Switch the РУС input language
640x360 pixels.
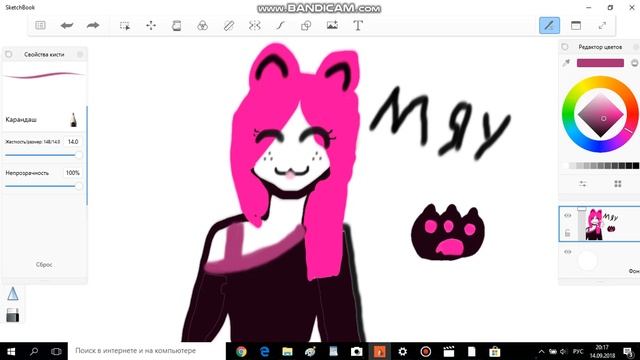click(578, 351)
